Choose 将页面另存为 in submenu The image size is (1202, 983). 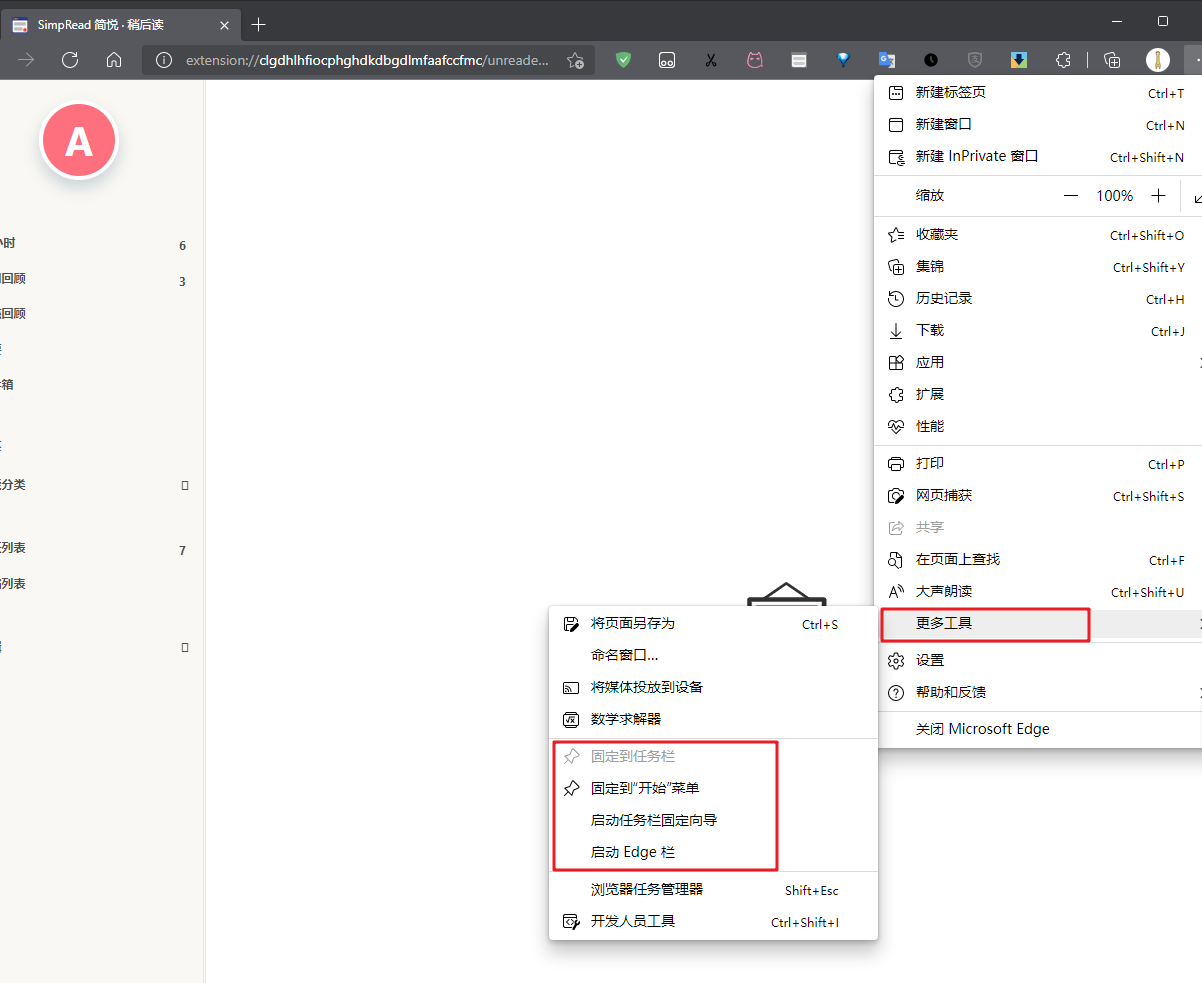pos(713,624)
